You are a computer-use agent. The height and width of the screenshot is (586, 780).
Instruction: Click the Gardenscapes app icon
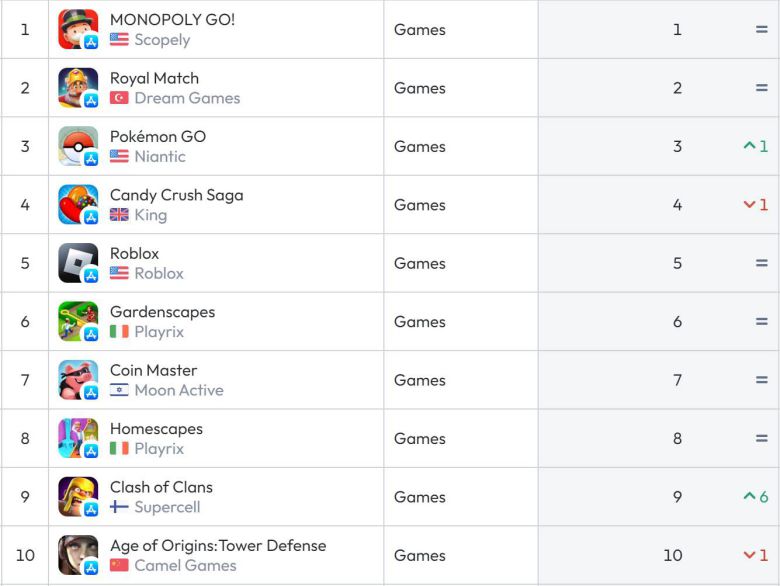click(x=78, y=322)
